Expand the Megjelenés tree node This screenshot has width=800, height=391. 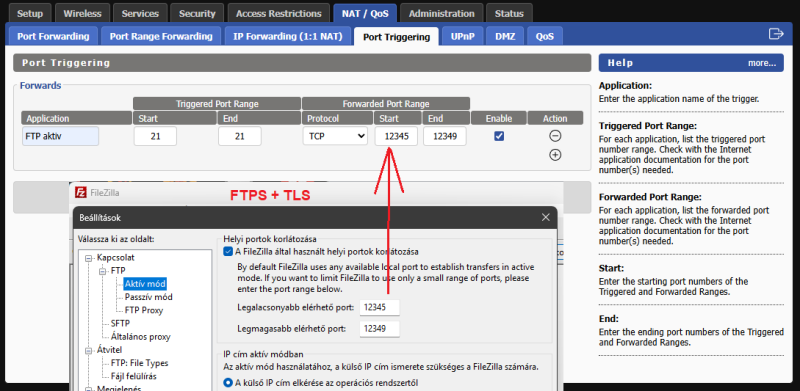tap(89, 389)
